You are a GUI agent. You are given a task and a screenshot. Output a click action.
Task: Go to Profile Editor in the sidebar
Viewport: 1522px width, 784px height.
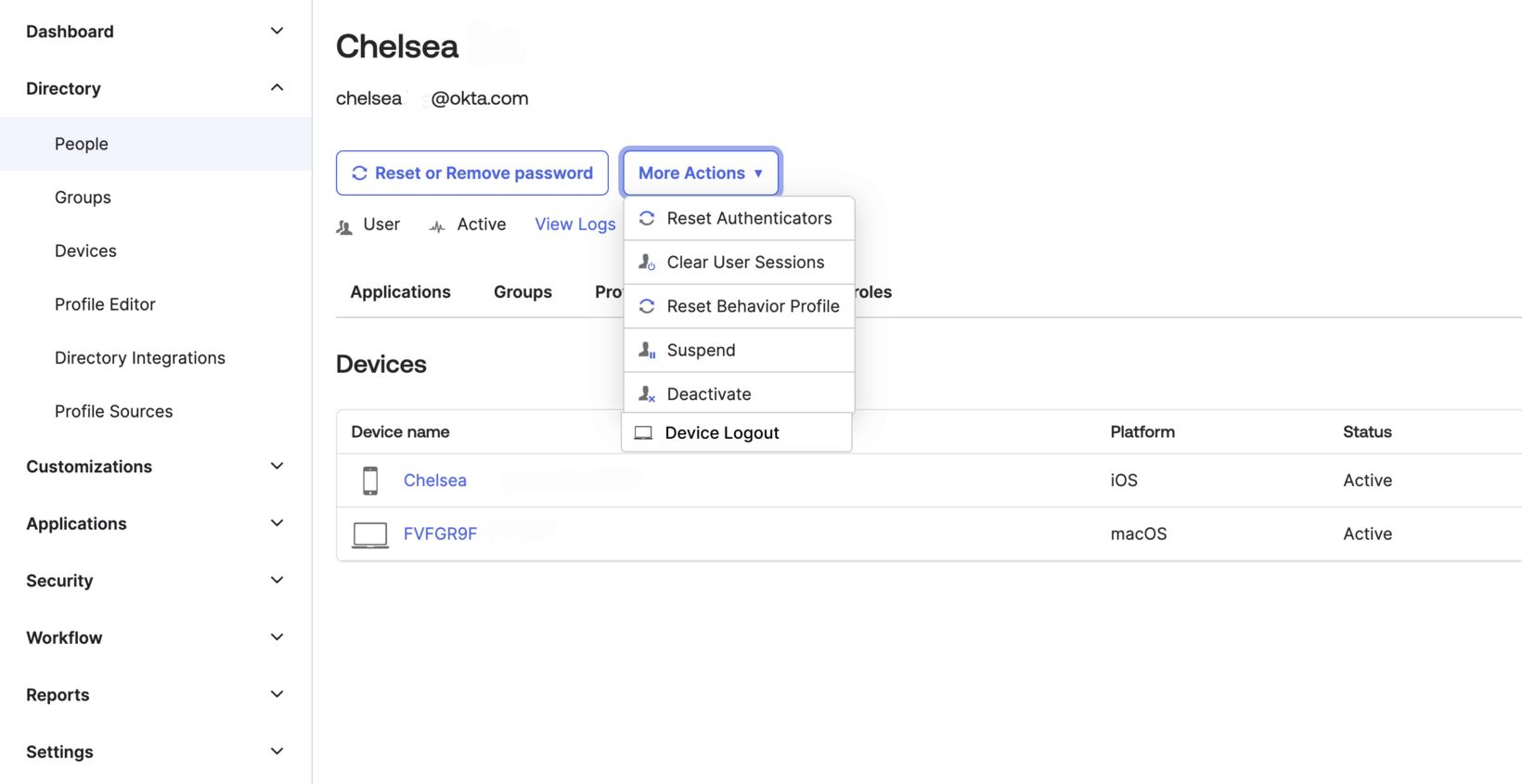(105, 304)
